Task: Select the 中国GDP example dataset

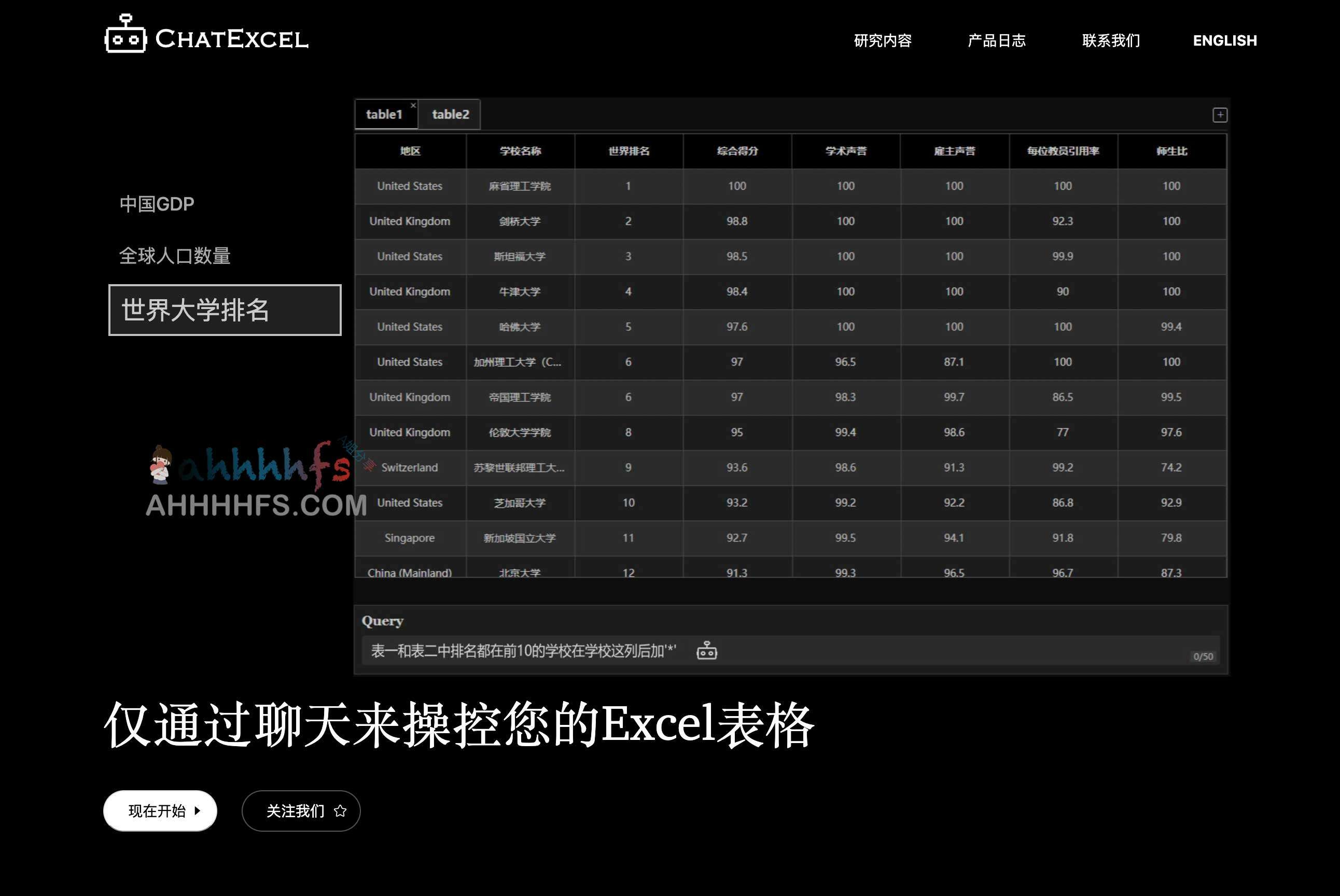Action: coord(156,203)
